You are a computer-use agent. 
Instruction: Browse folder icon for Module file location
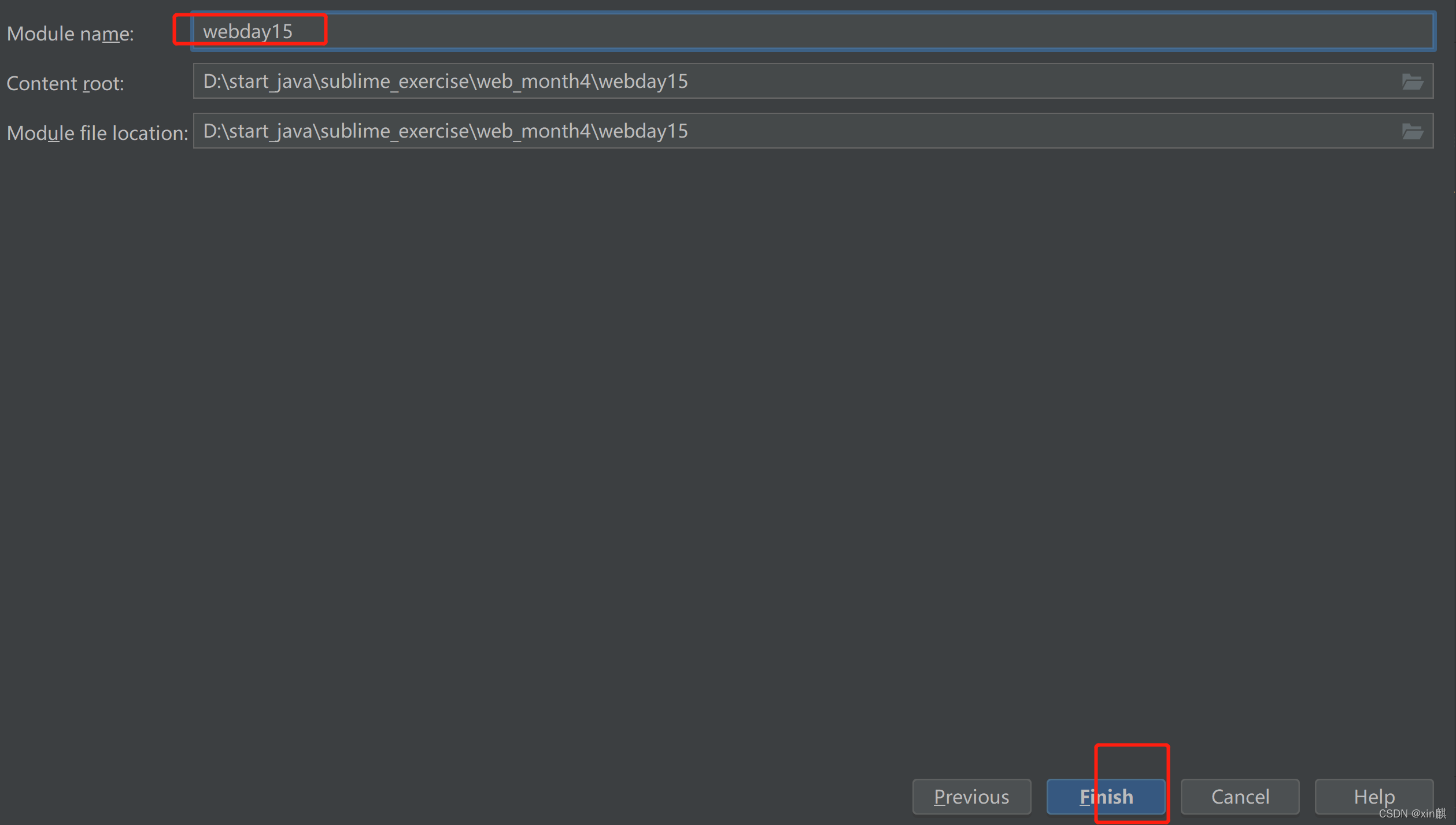point(1412,131)
